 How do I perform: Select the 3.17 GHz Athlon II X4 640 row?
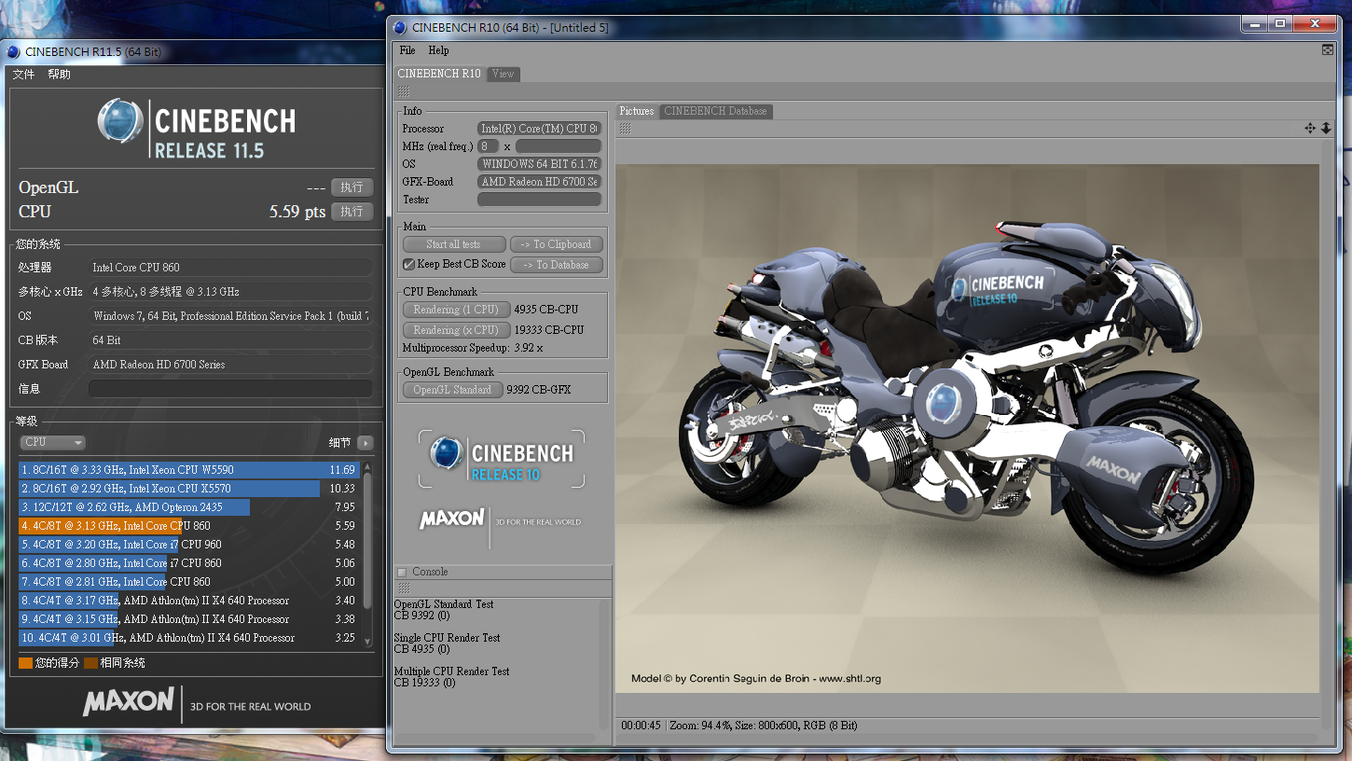[189, 601]
